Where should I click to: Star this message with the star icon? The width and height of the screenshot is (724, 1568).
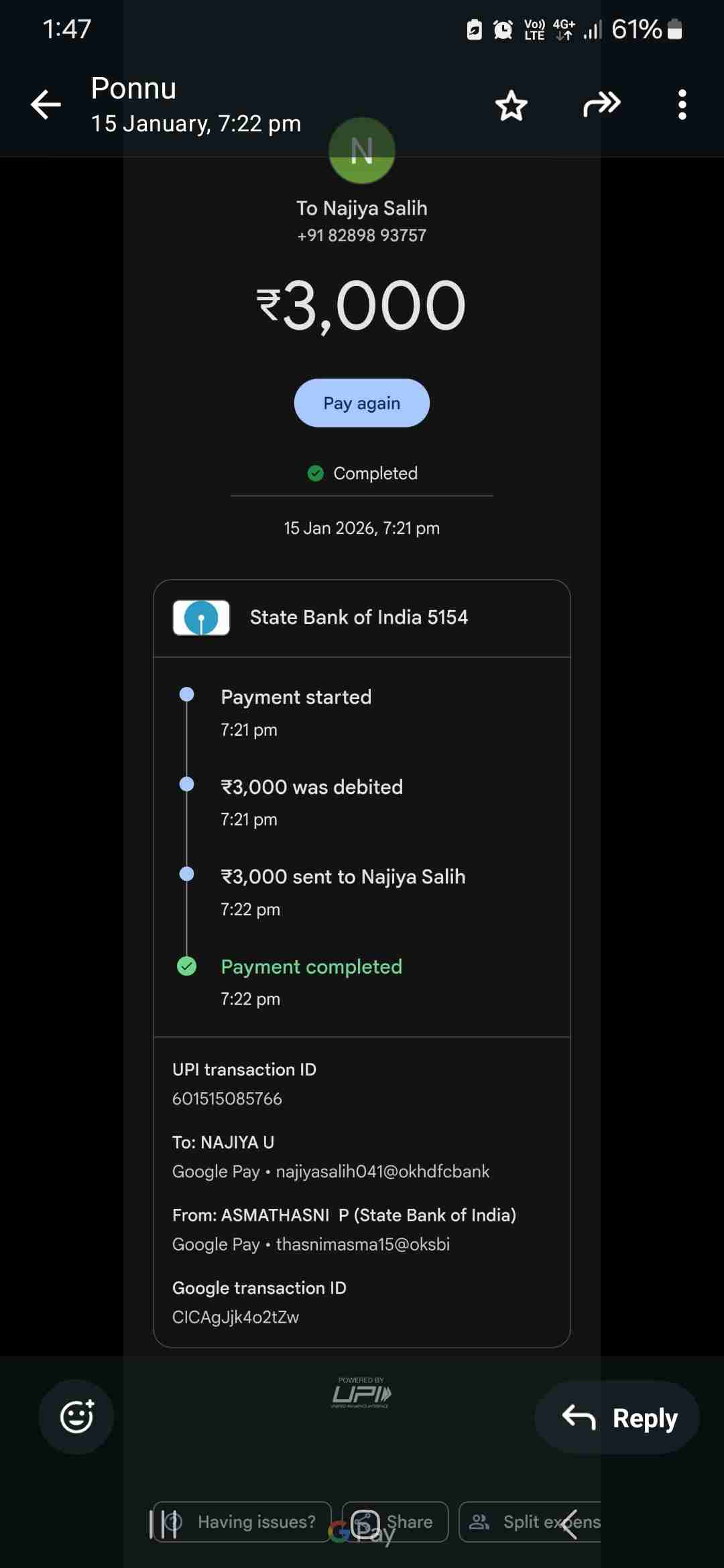tap(511, 105)
